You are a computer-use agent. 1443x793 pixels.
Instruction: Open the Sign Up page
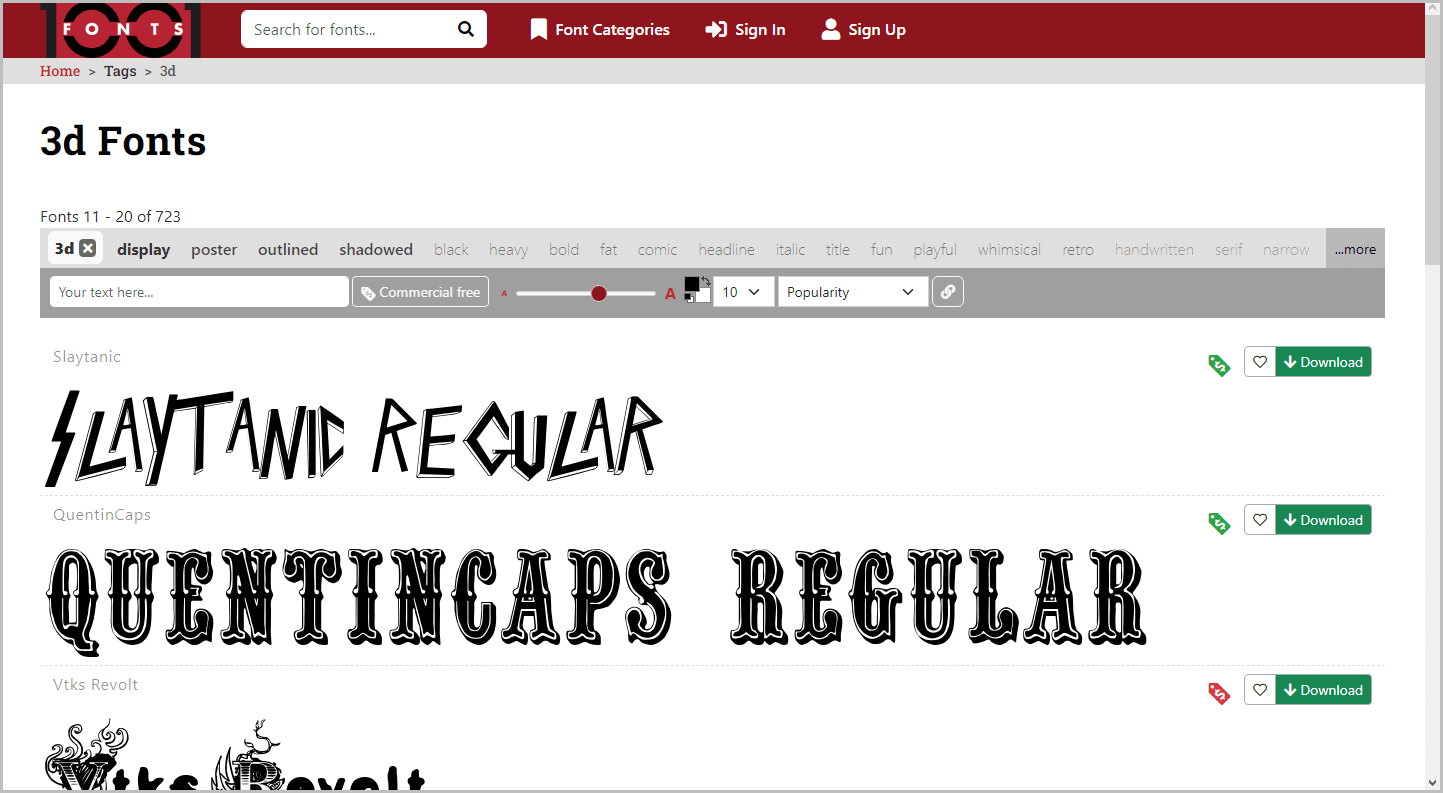(863, 30)
